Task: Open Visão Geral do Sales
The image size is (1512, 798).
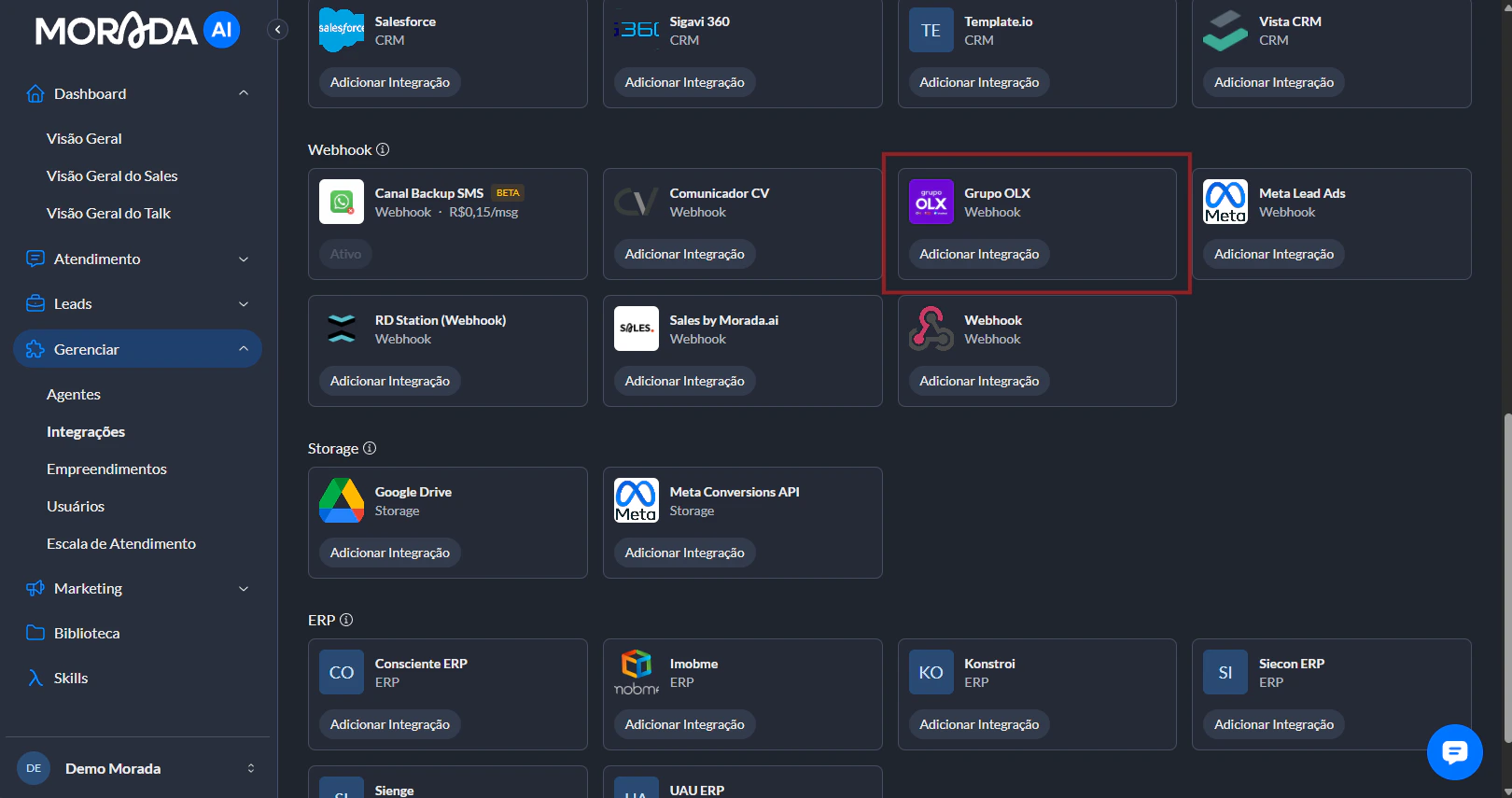Action: pyautogui.click(x=112, y=175)
